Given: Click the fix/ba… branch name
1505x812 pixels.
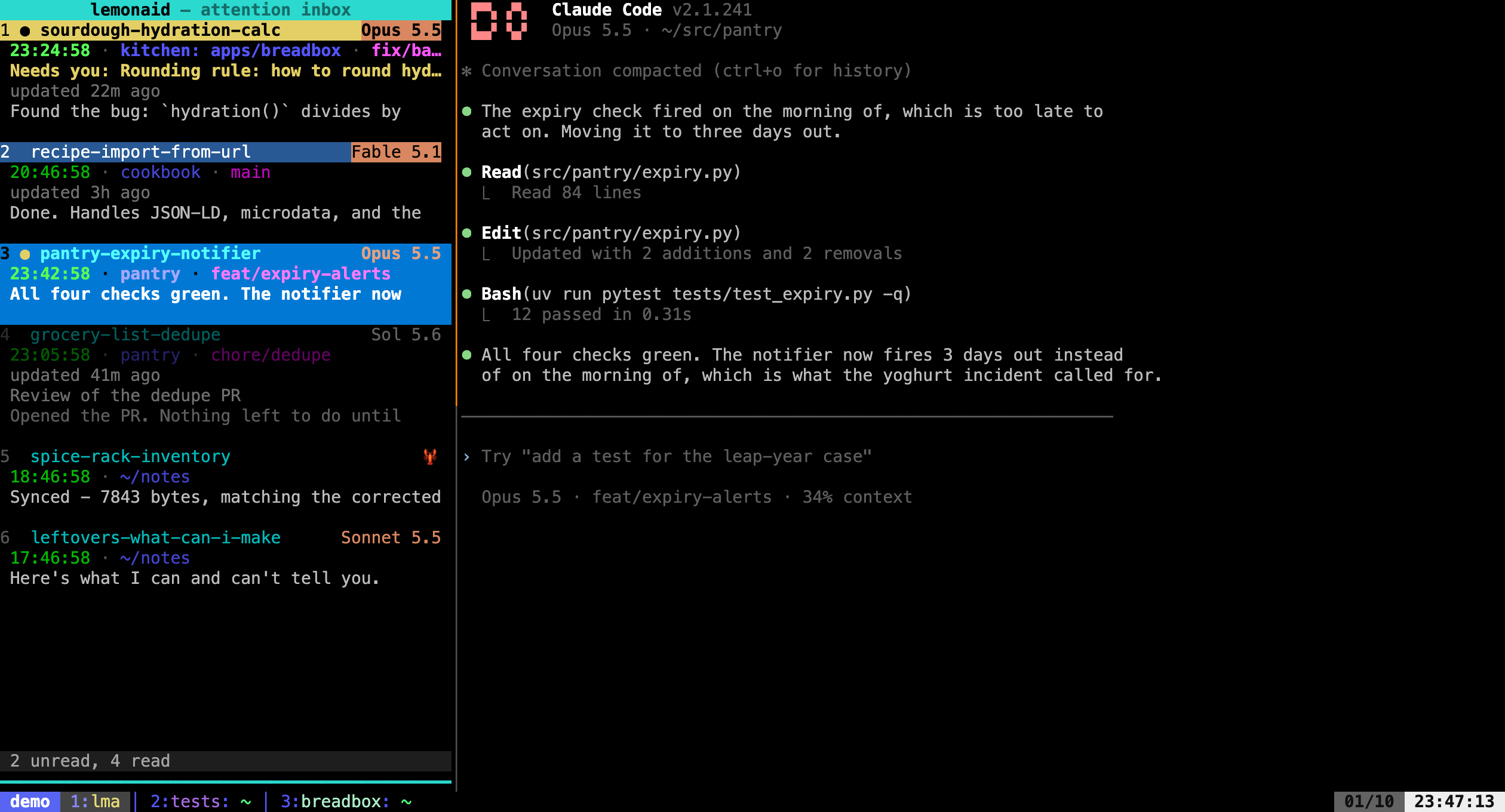Looking at the screenshot, I should click(407, 51).
